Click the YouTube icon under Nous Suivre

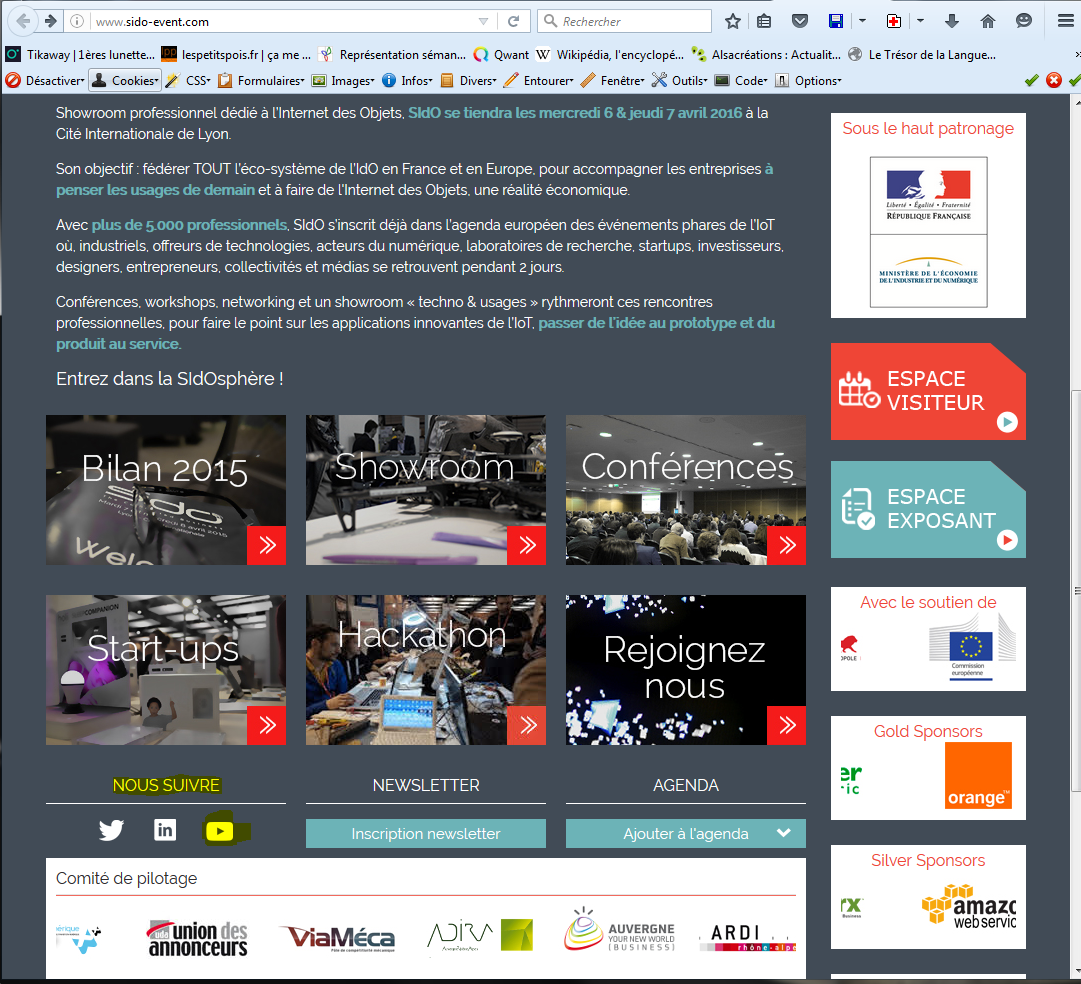220,831
